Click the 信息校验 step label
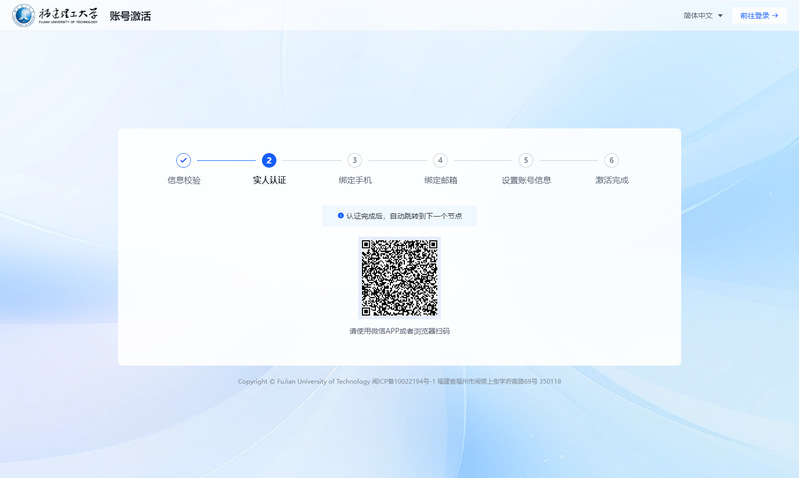Image resolution: width=799 pixels, height=478 pixels. pos(184,180)
